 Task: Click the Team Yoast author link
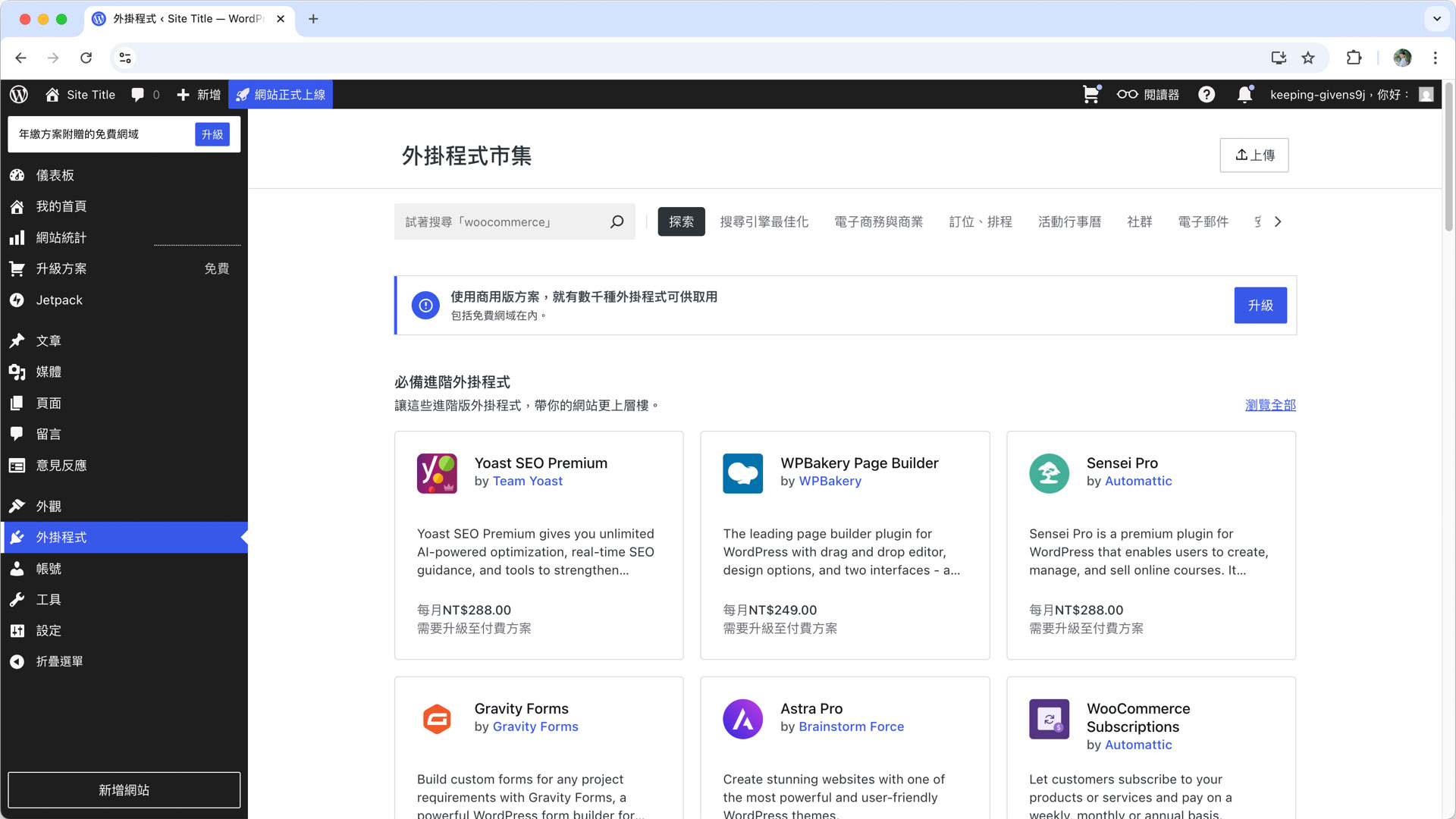click(527, 481)
